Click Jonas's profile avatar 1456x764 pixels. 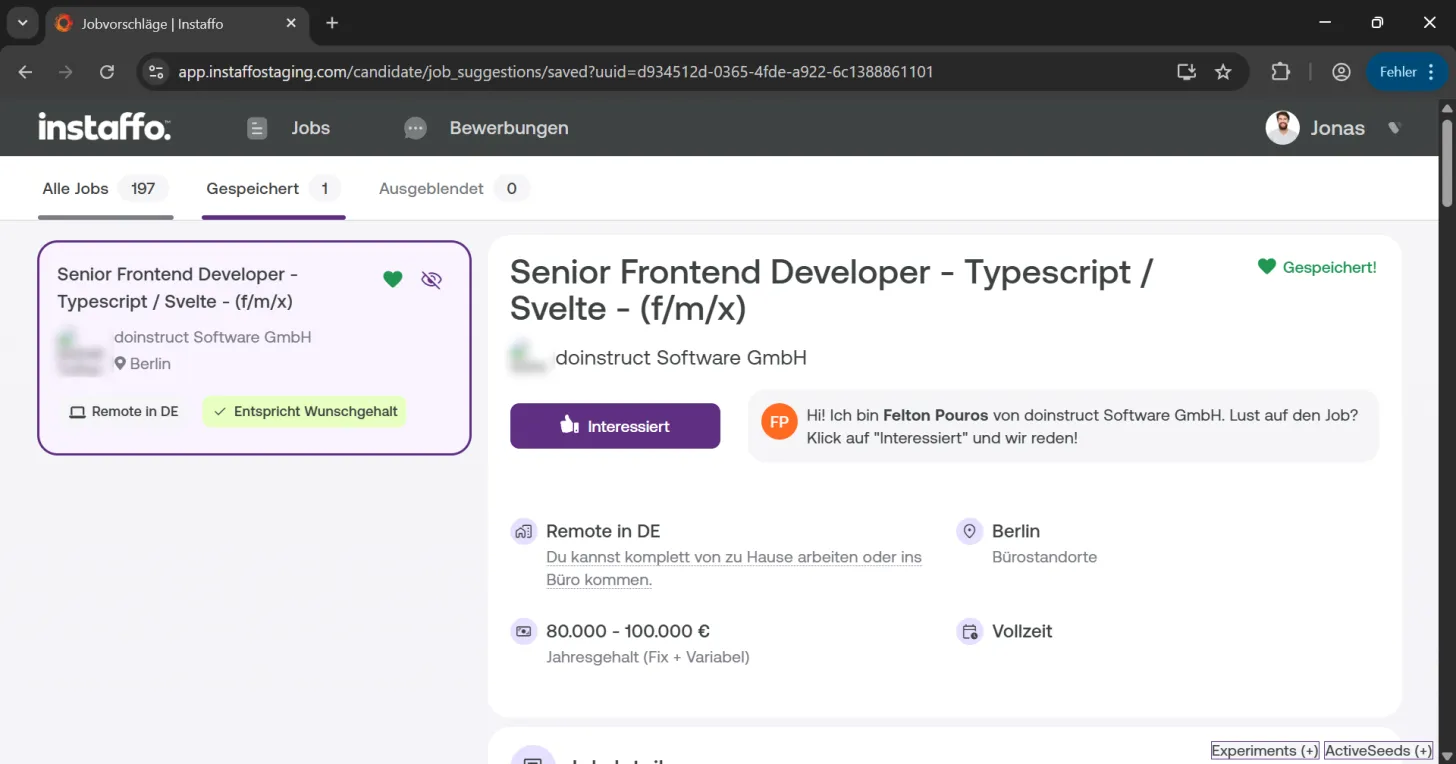[x=1282, y=128]
